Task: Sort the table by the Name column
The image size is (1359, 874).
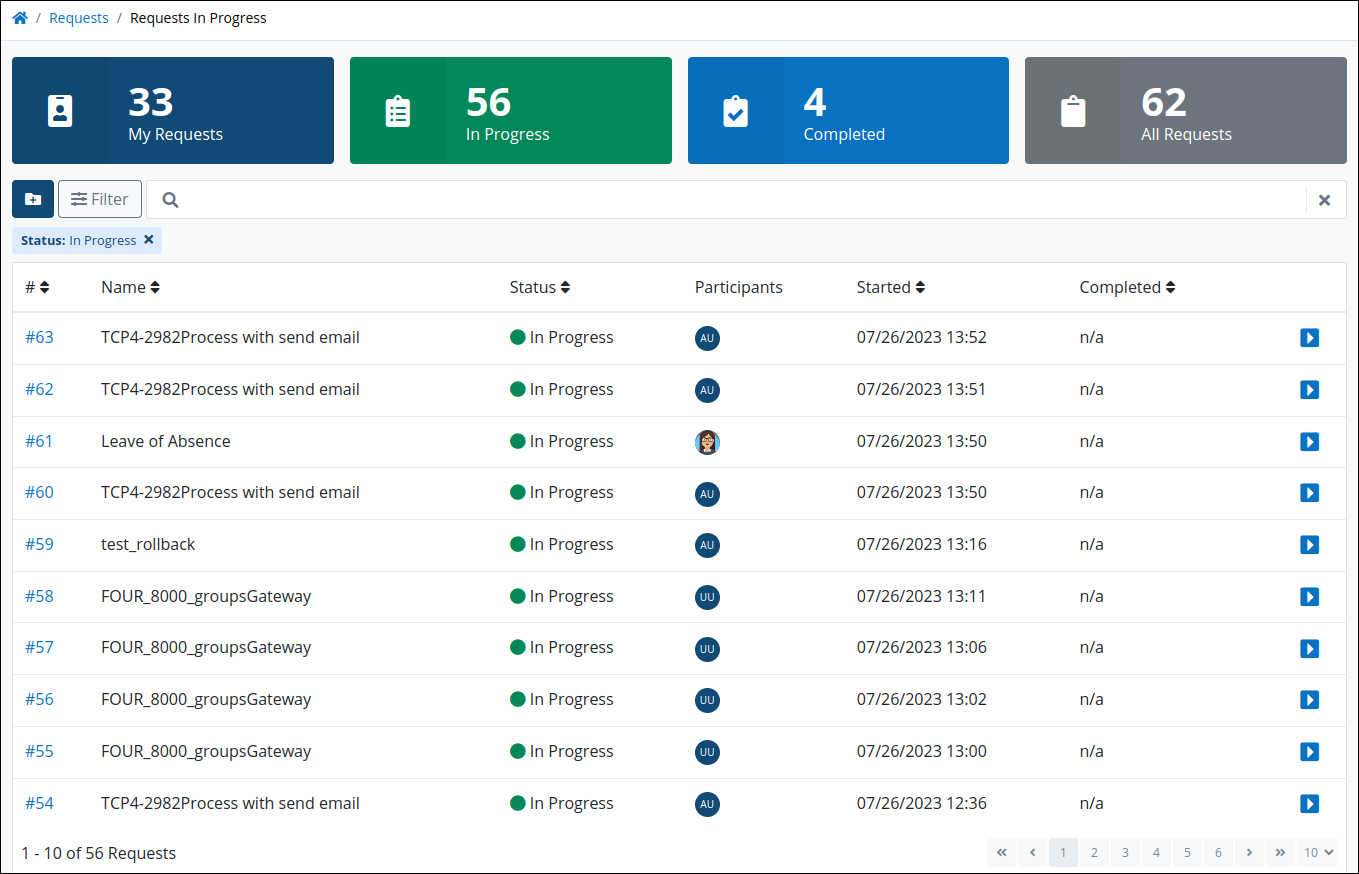Action: point(130,287)
